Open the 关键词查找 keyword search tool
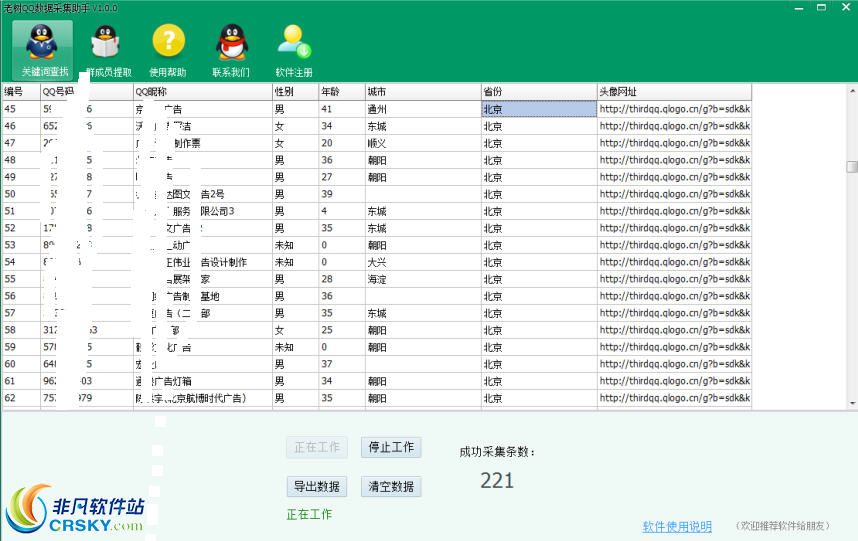The image size is (858, 541). click(x=43, y=50)
